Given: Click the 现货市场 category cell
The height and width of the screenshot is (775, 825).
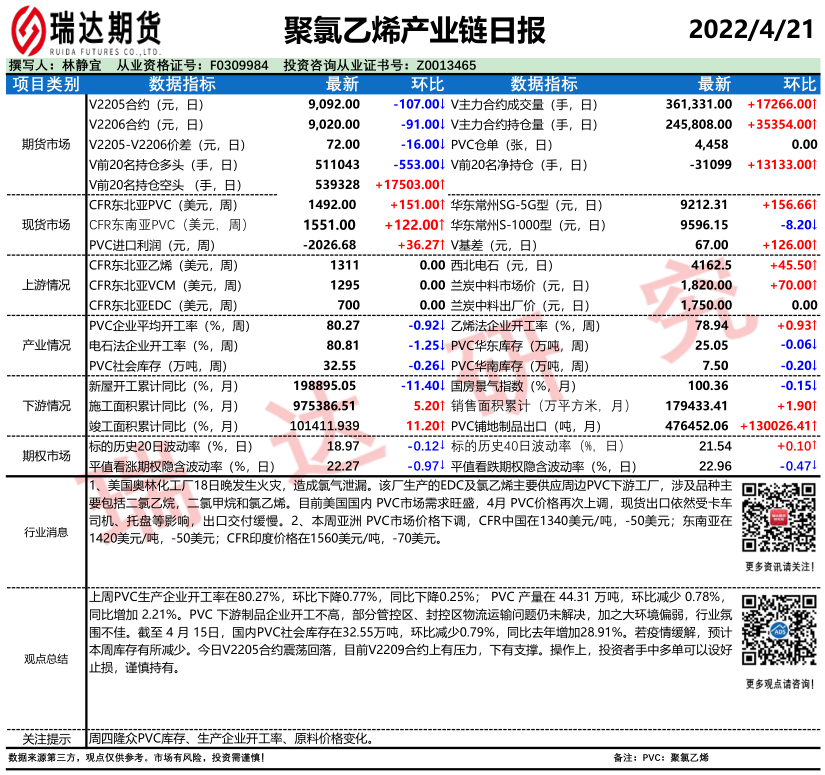Looking at the screenshot, I should click(x=46, y=225).
